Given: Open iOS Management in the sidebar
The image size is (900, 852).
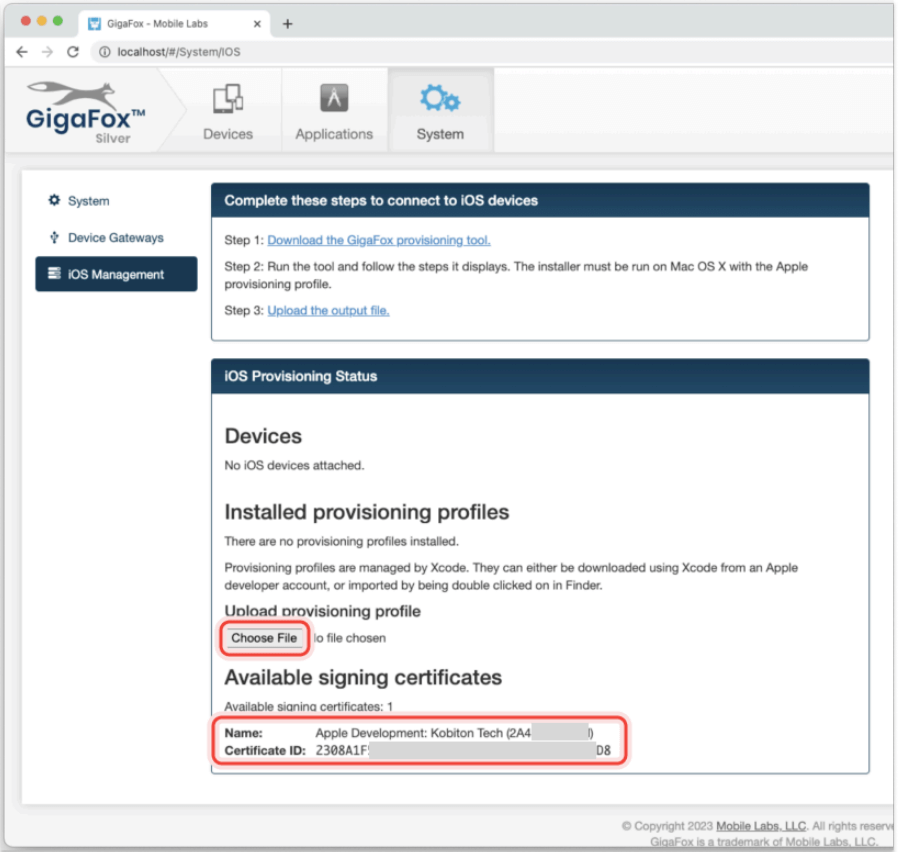Looking at the screenshot, I should point(116,274).
